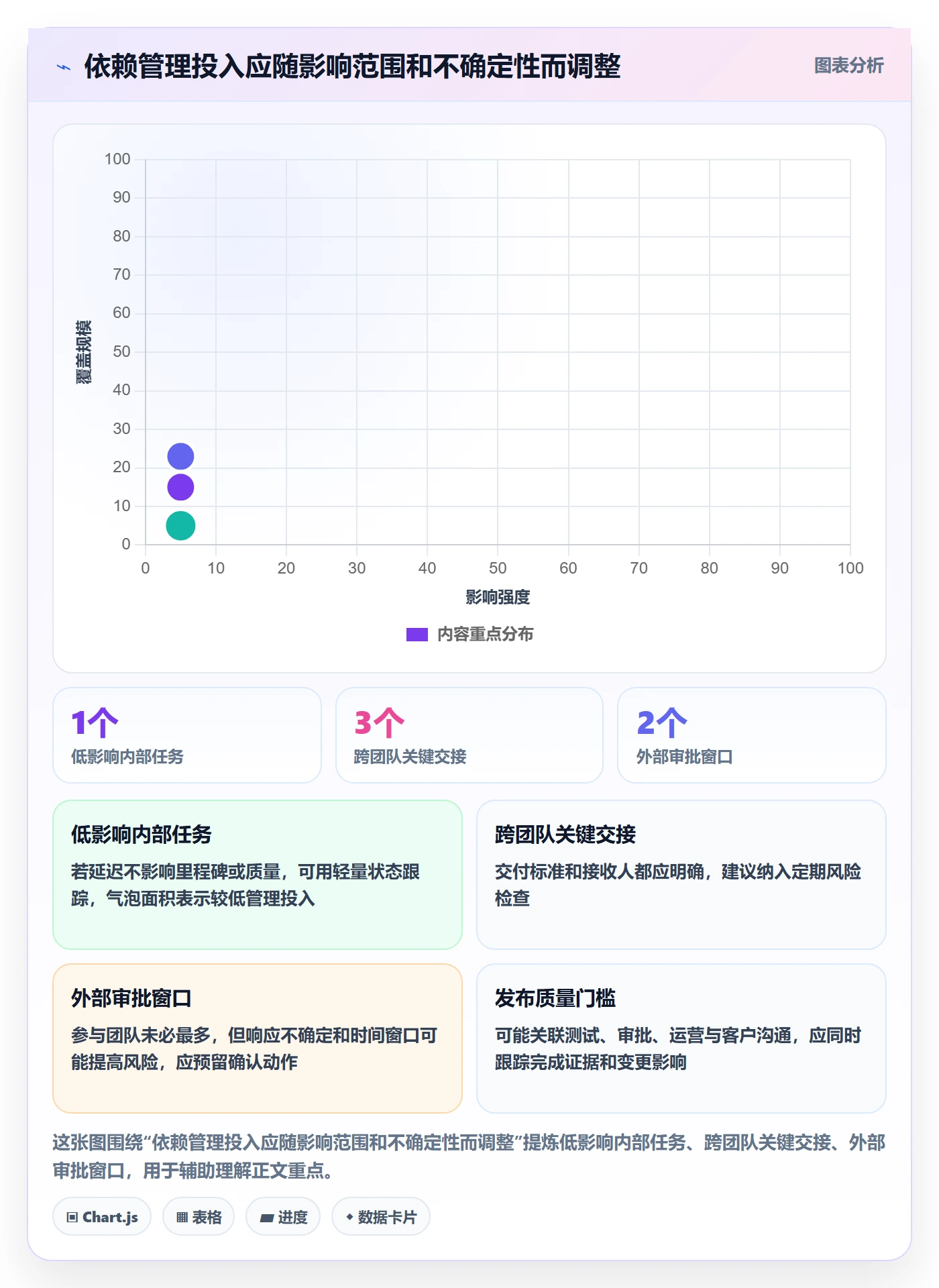Image resolution: width=939 pixels, height=1288 pixels.
Task: Click the description 交付标准和接收人都应明确
Action: coord(678,885)
